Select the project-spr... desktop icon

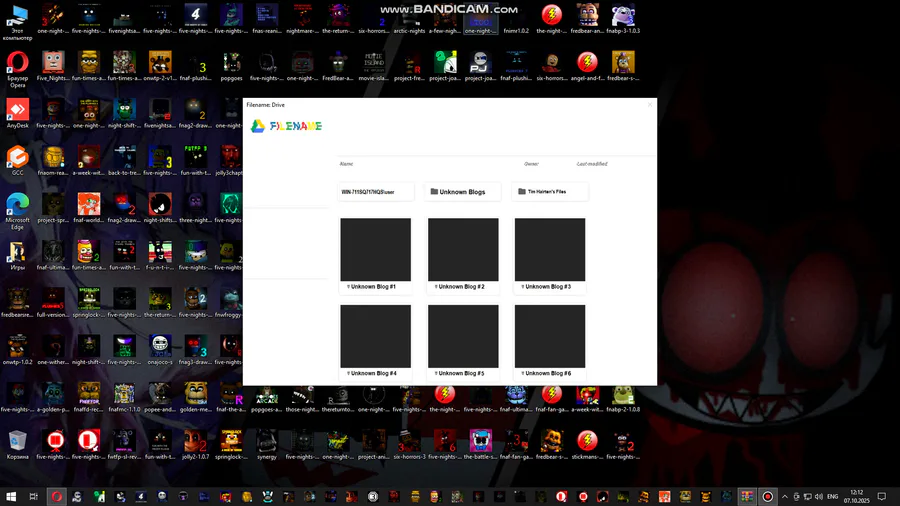point(53,208)
